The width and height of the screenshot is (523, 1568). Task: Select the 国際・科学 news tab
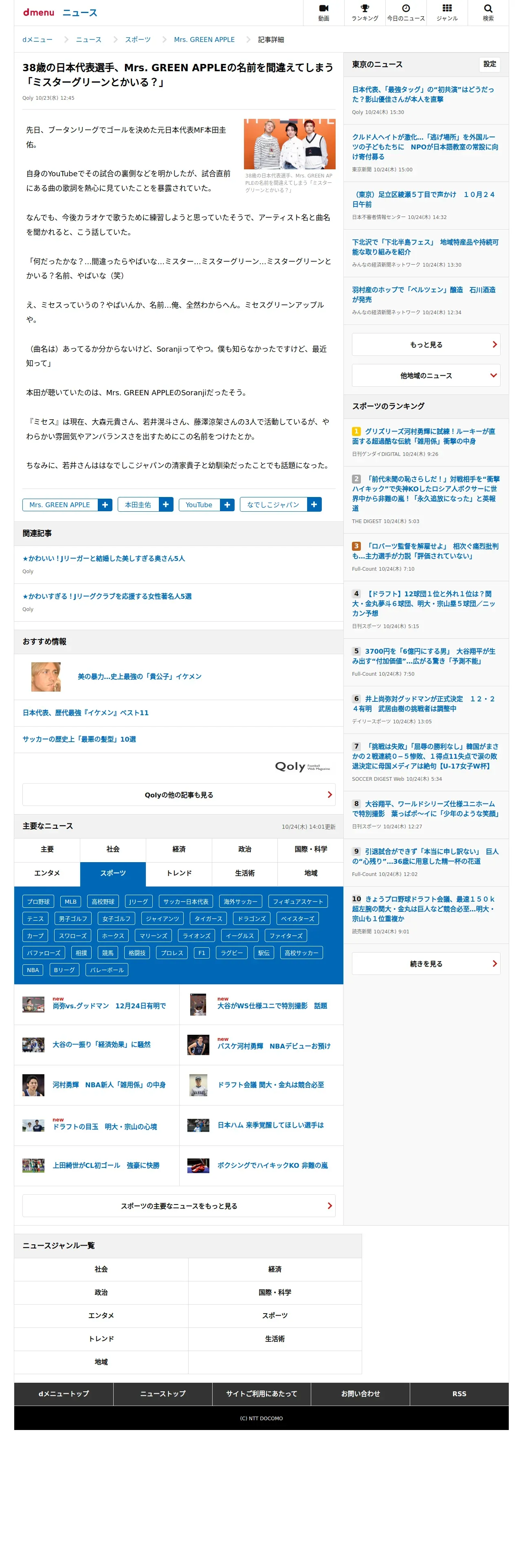[310, 849]
